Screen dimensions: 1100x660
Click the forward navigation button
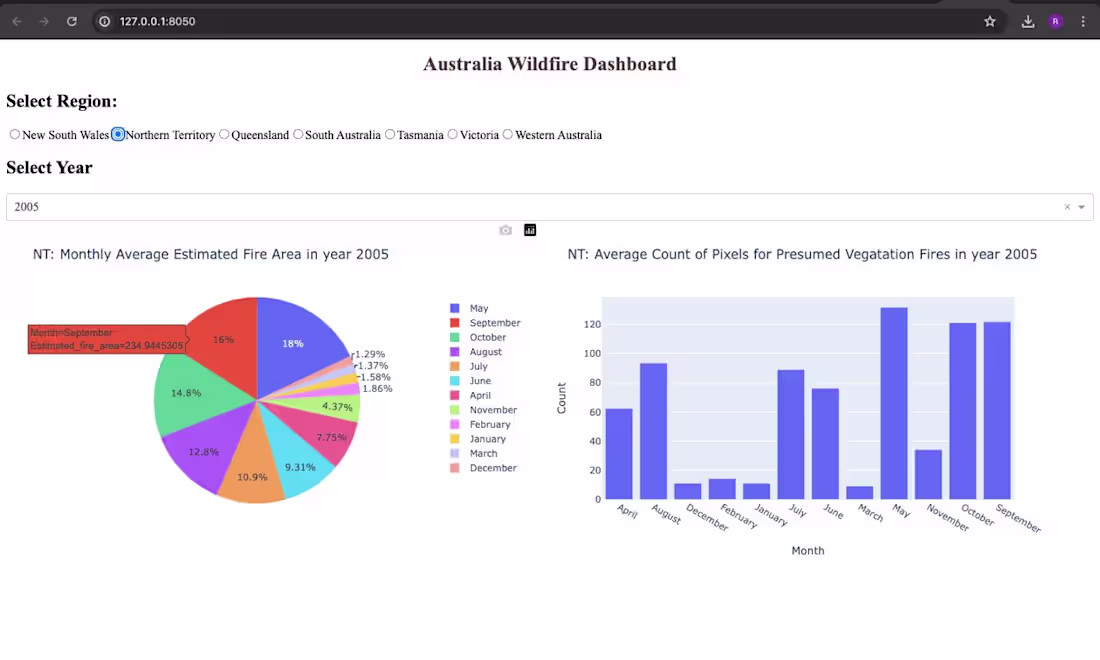click(44, 20)
